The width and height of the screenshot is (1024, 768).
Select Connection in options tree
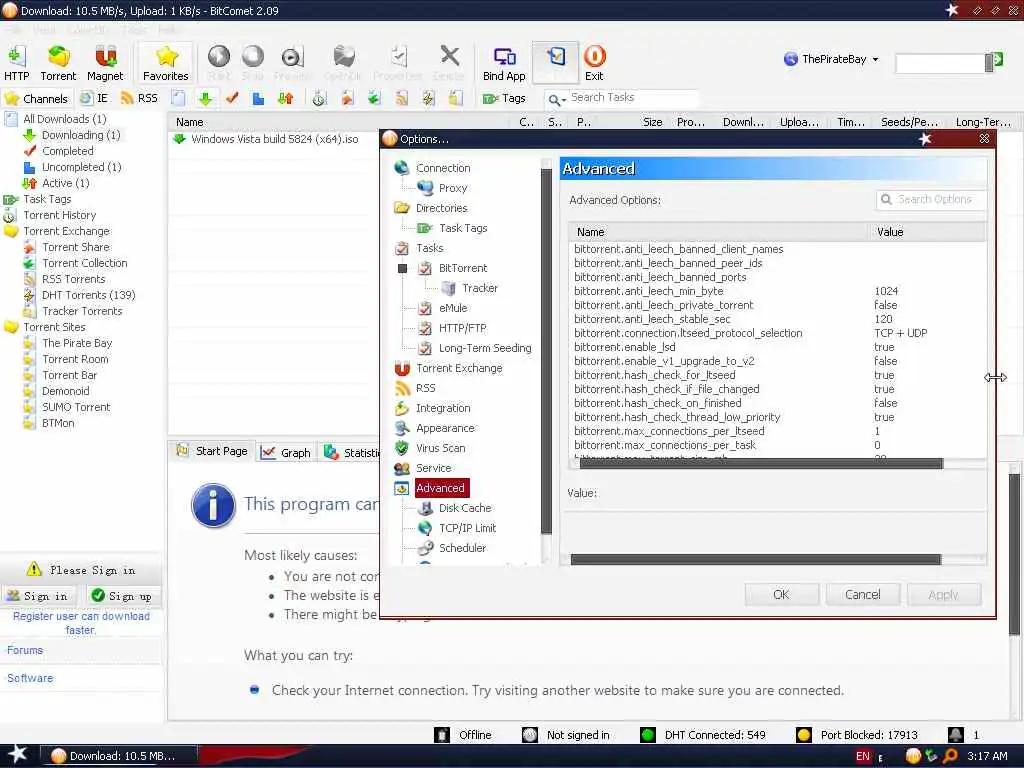(443, 168)
